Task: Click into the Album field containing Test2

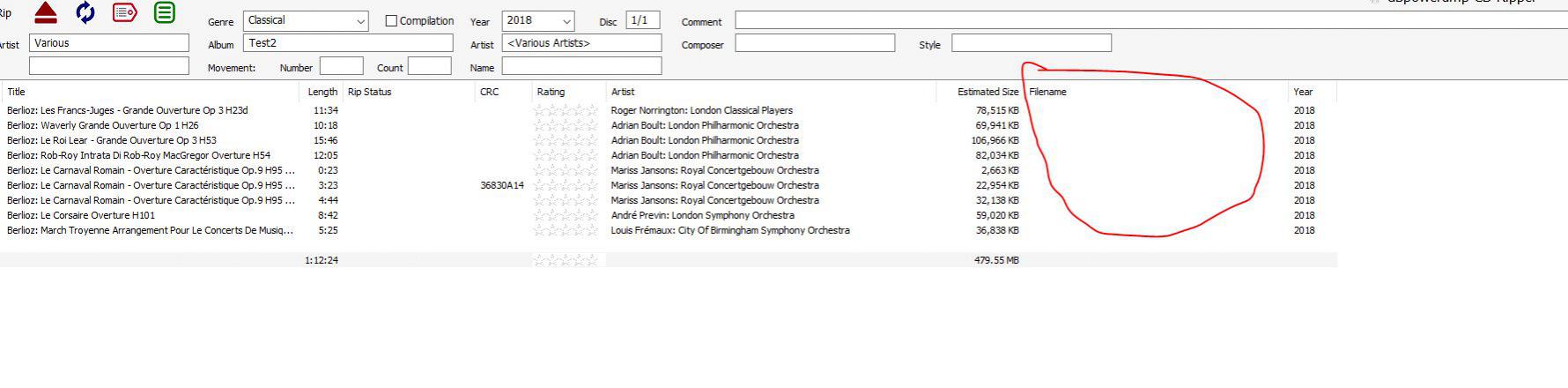Action: click(x=348, y=43)
